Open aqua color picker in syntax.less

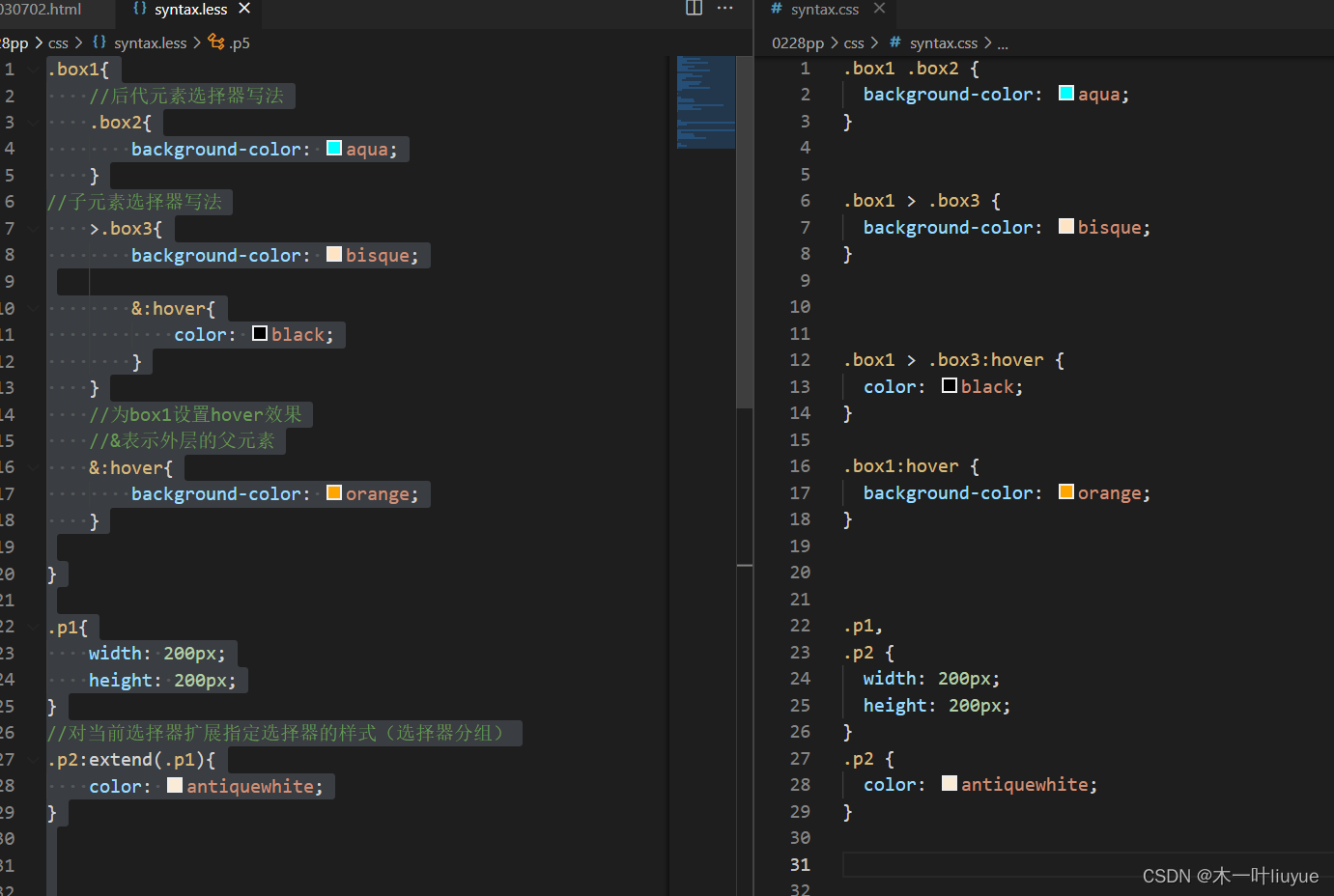pos(334,149)
